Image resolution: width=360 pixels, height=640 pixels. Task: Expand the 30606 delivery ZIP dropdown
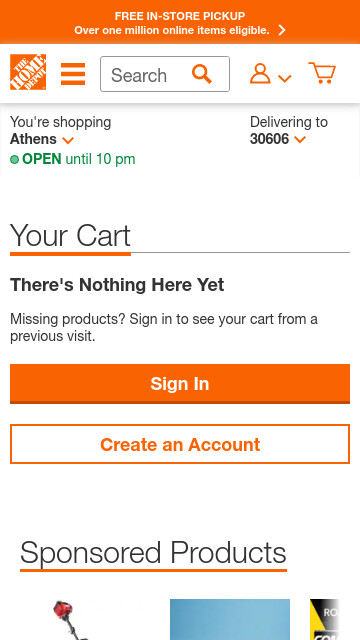pyautogui.click(x=278, y=139)
